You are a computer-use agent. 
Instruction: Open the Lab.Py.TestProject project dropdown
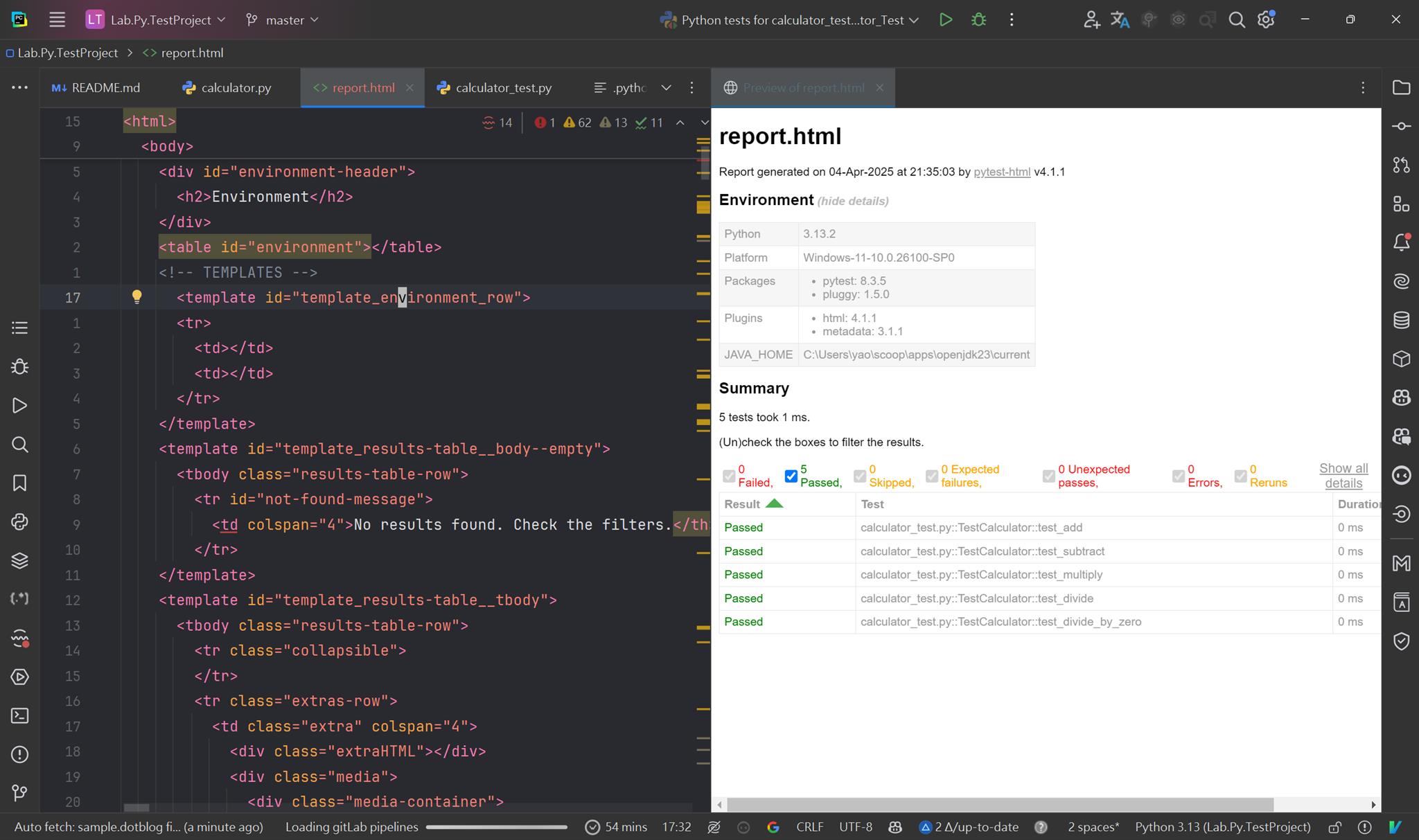[x=159, y=20]
